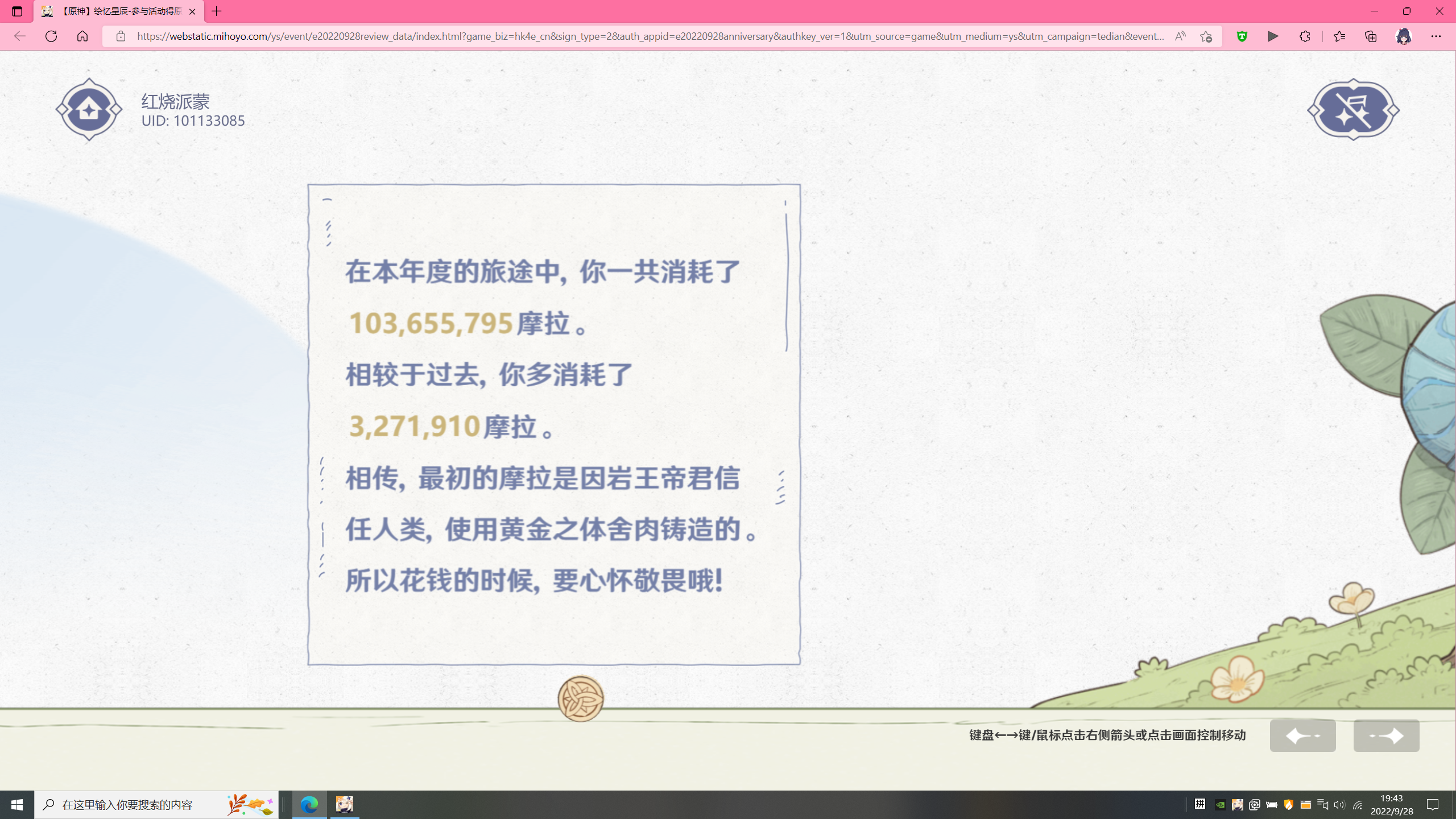Go back with the browser back arrow
Viewport: 1456px width, 819px height.
click(20, 36)
